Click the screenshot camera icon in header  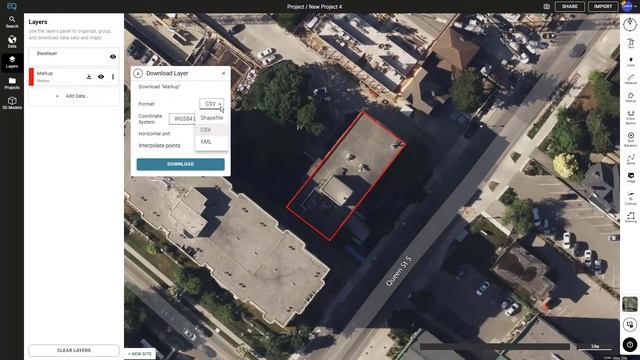[547, 7]
